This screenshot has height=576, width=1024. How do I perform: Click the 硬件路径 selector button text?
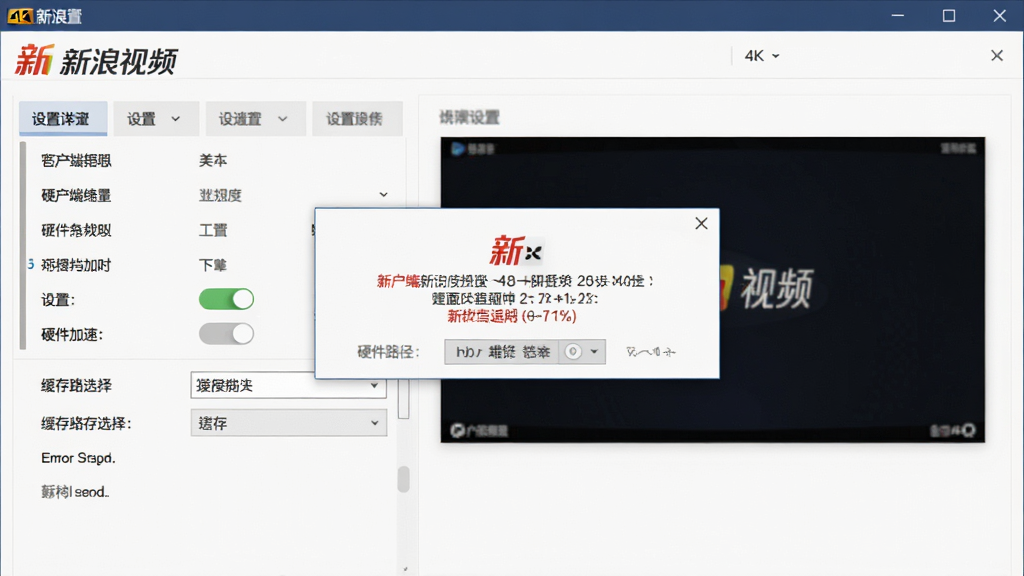pyautogui.click(x=502, y=352)
